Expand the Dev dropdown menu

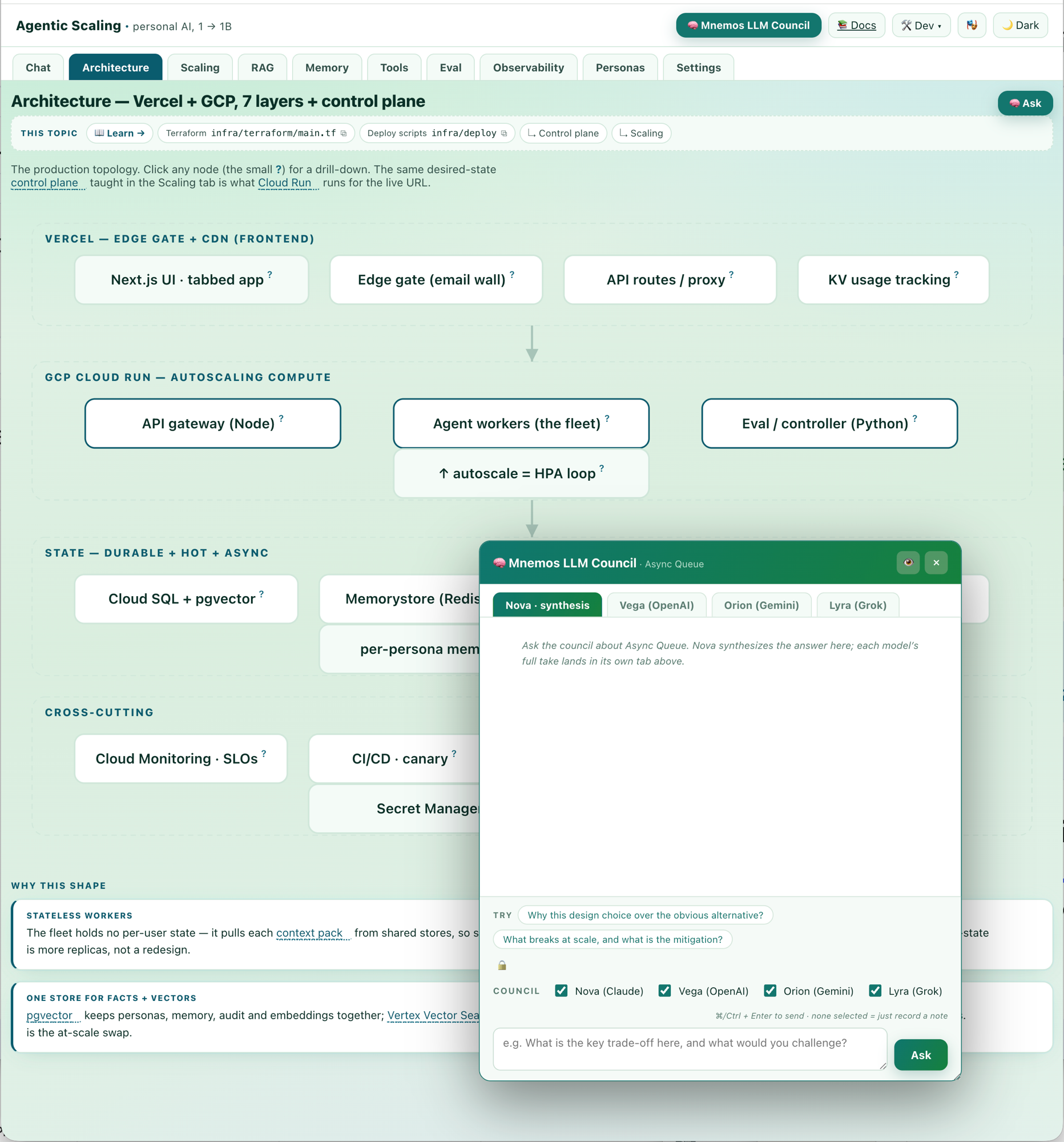pyautogui.click(x=921, y=25)
